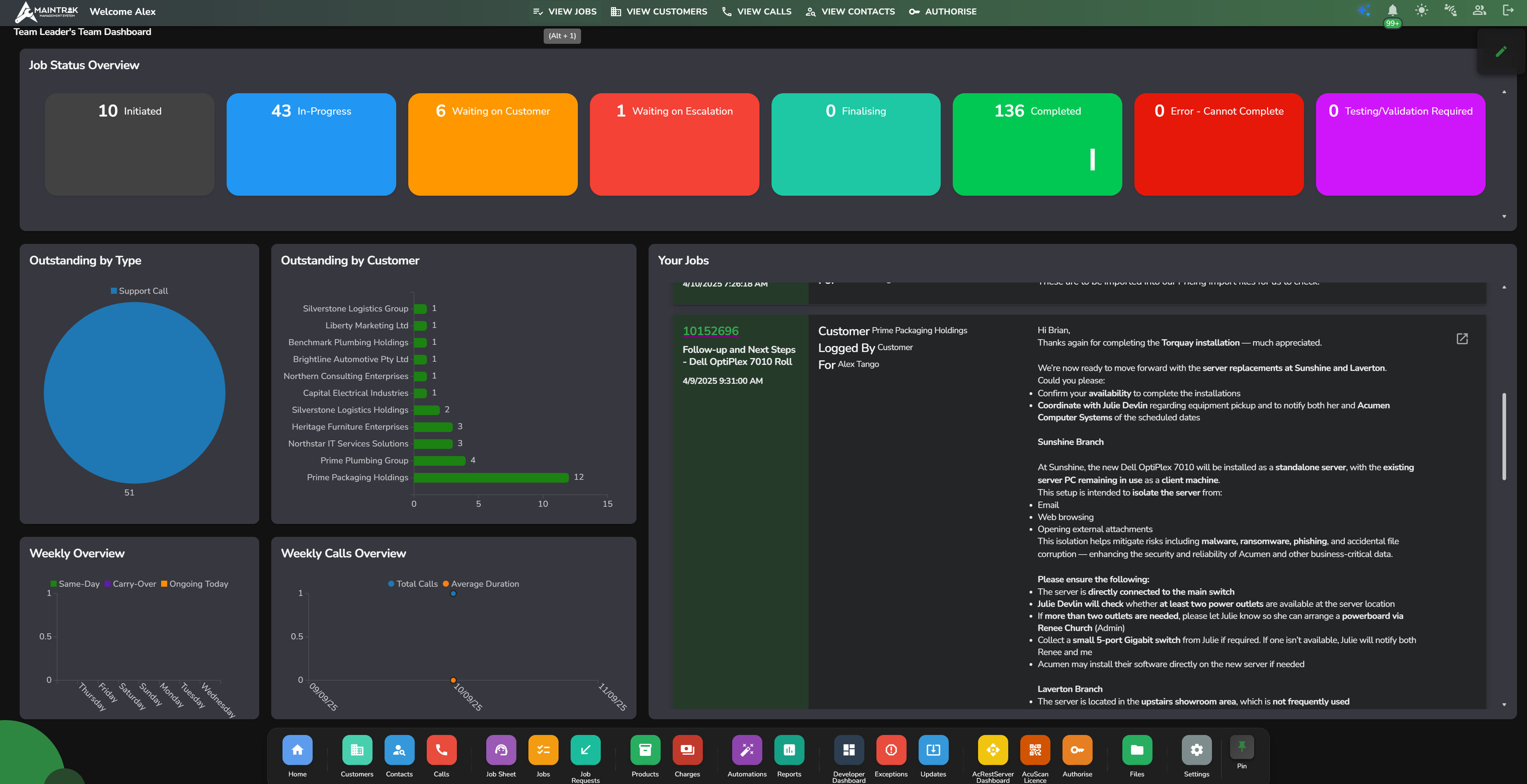The width and height of the screenshot is (1527, 784).
Task: Click the logout icon in header
Action: tap(1508, 11)
